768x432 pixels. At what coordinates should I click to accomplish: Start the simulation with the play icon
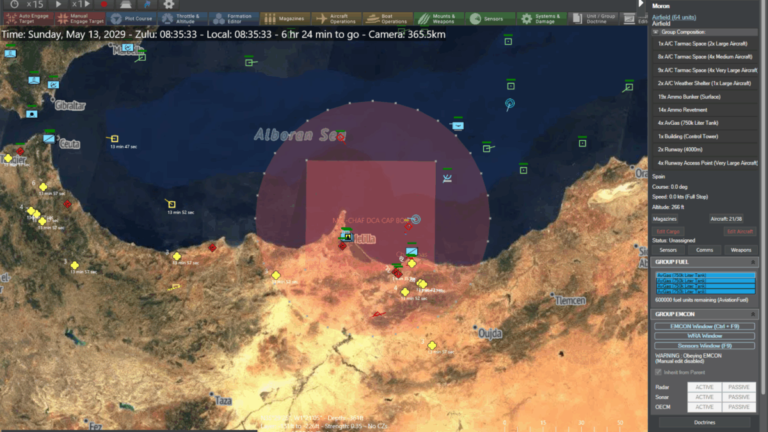click(58, 4)
